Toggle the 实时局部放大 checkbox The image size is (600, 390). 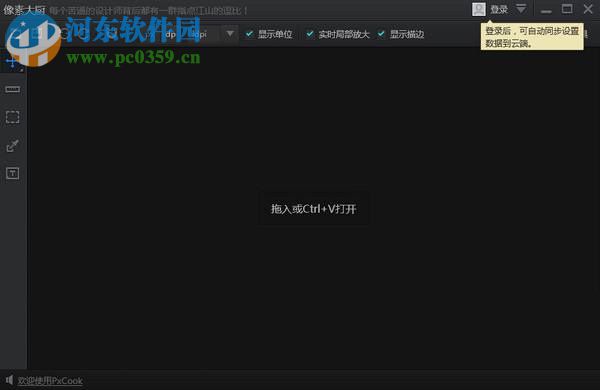310,34
